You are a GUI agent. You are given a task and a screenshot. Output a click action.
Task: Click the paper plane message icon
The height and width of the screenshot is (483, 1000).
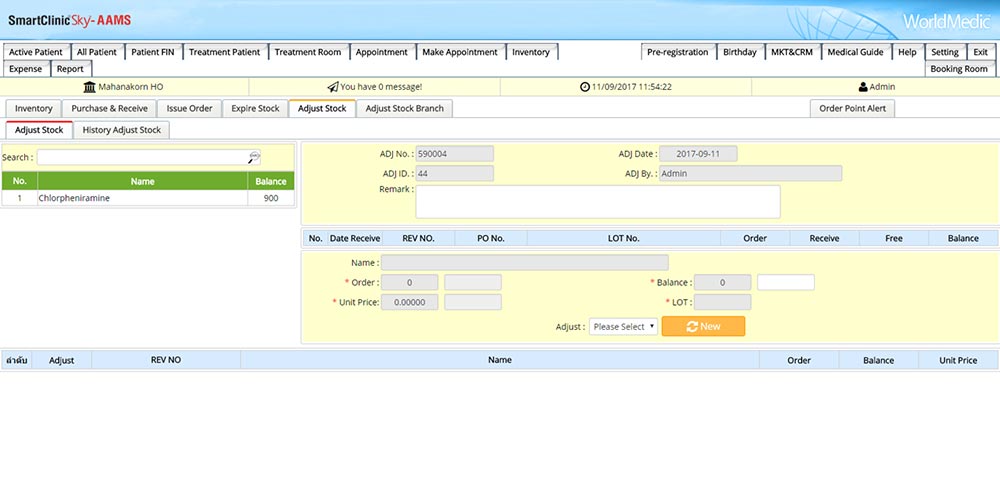click(333, 87)
